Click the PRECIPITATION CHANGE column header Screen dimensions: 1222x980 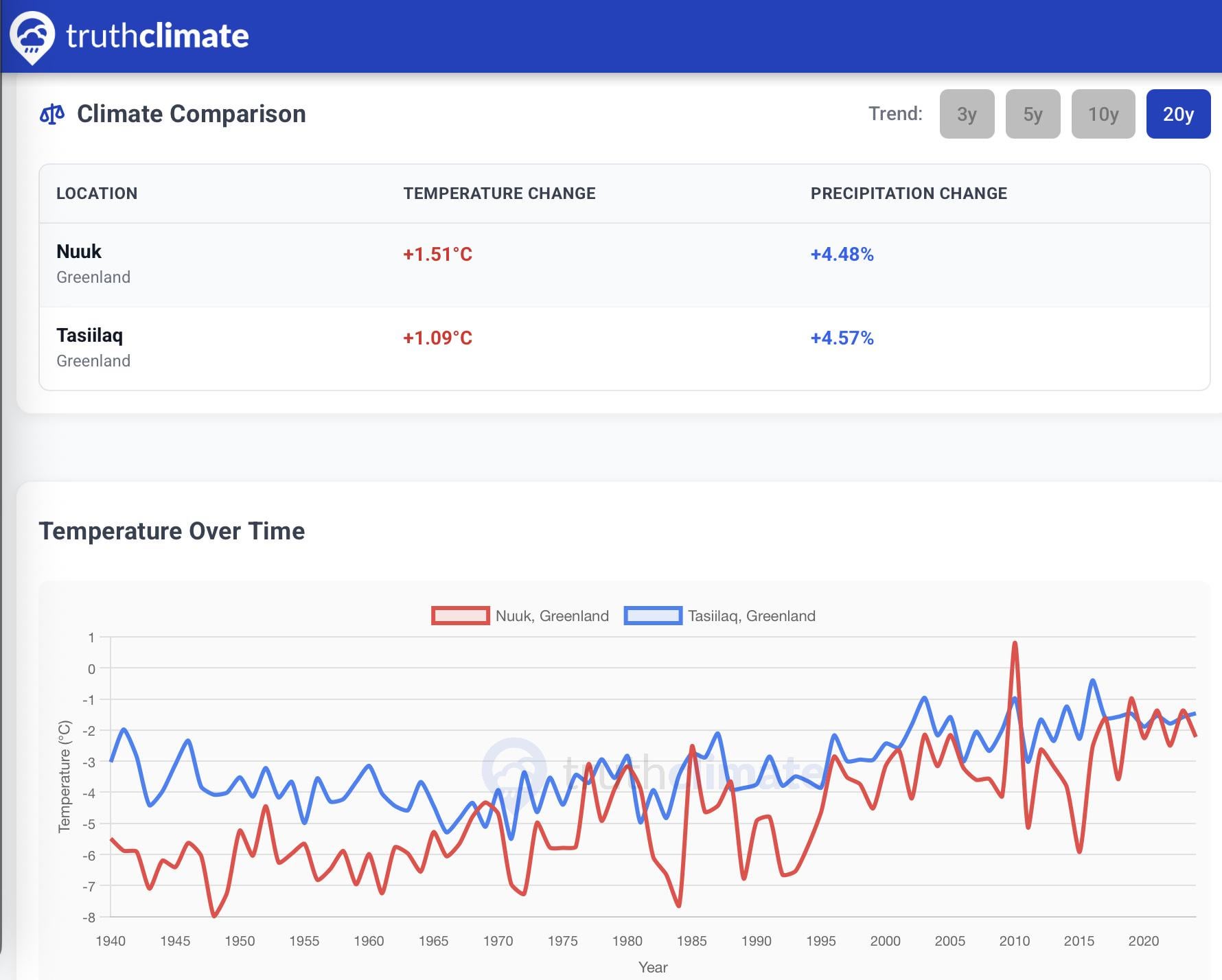908,194
